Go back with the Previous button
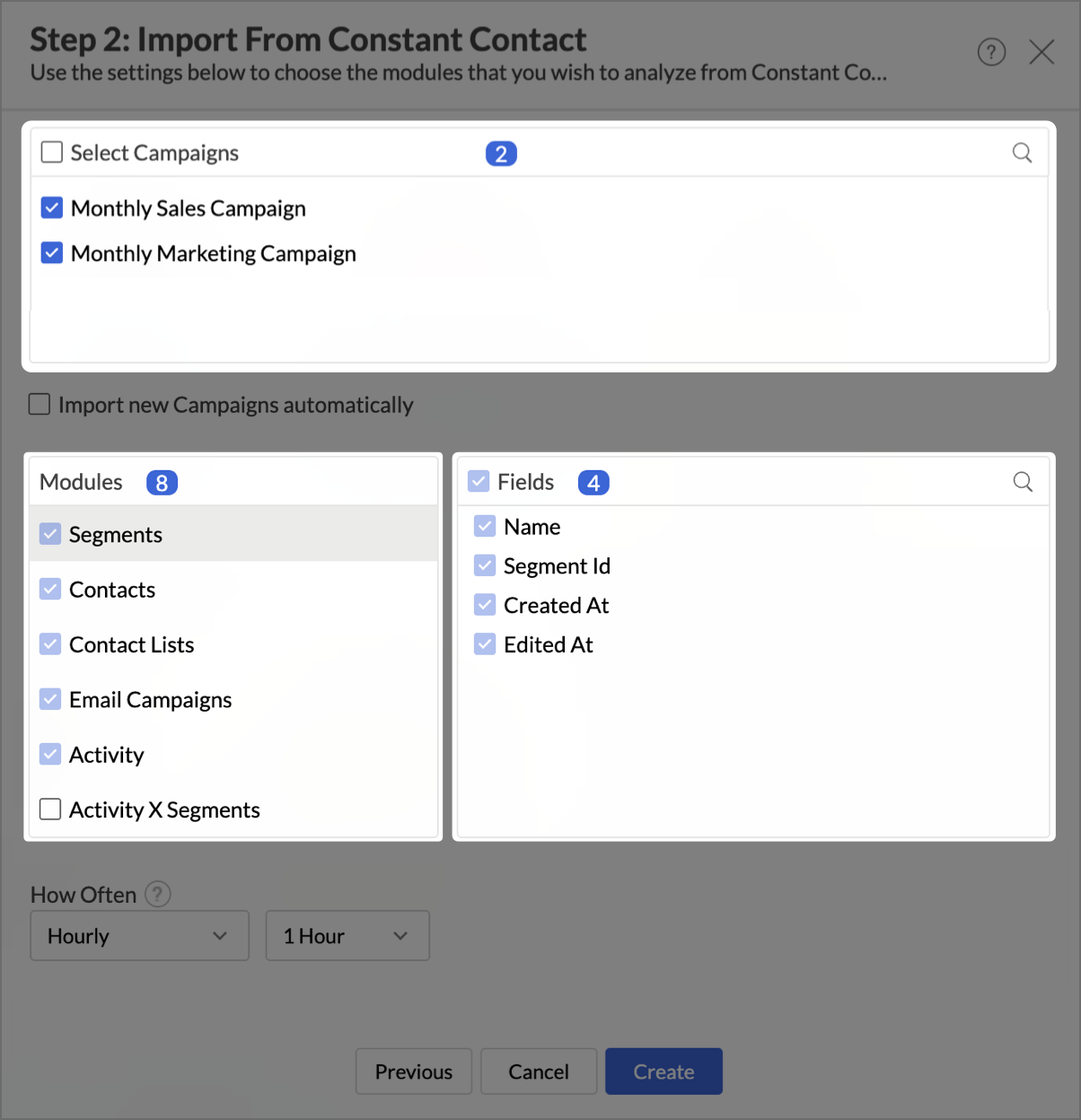1081x1120 pixels. click(414, 1072)
